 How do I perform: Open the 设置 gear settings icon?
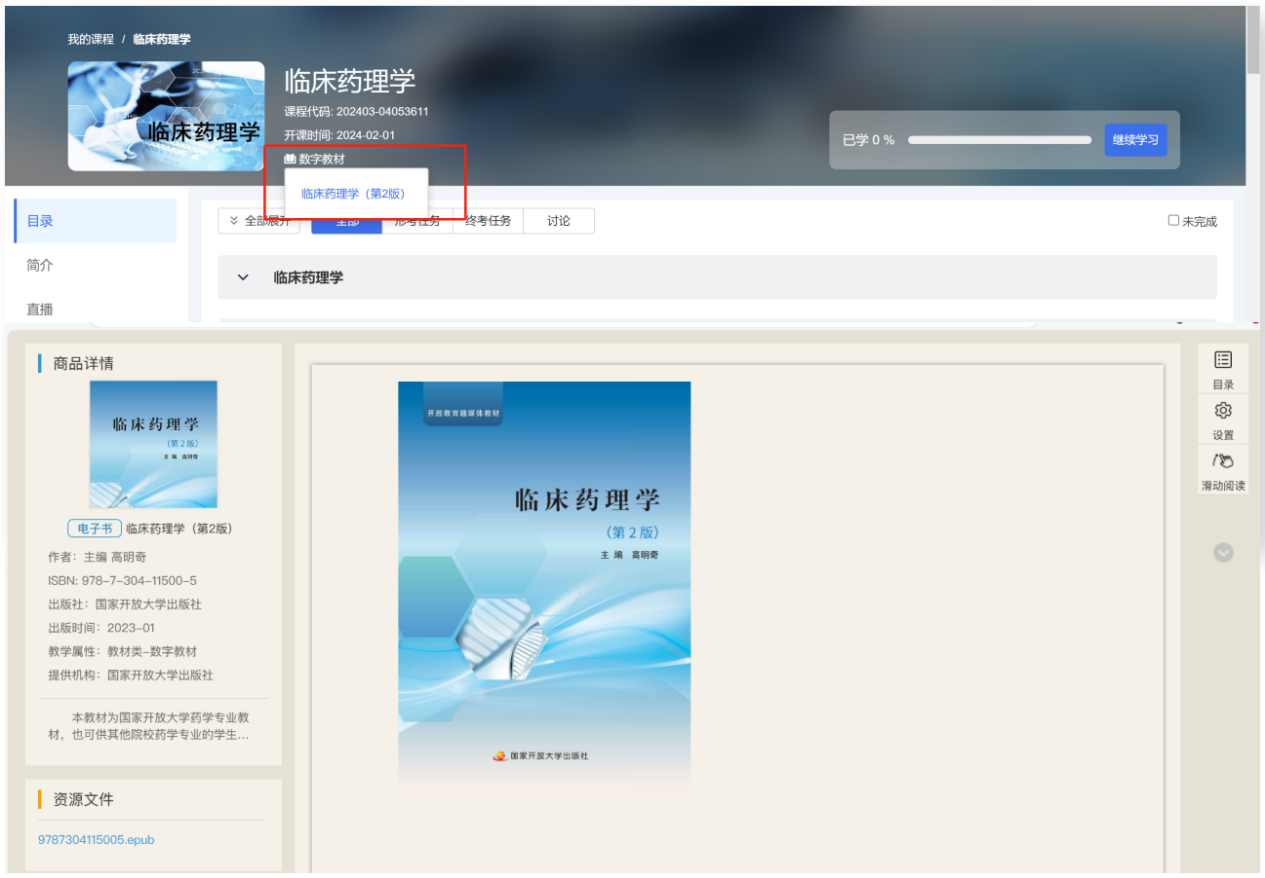1222,411
